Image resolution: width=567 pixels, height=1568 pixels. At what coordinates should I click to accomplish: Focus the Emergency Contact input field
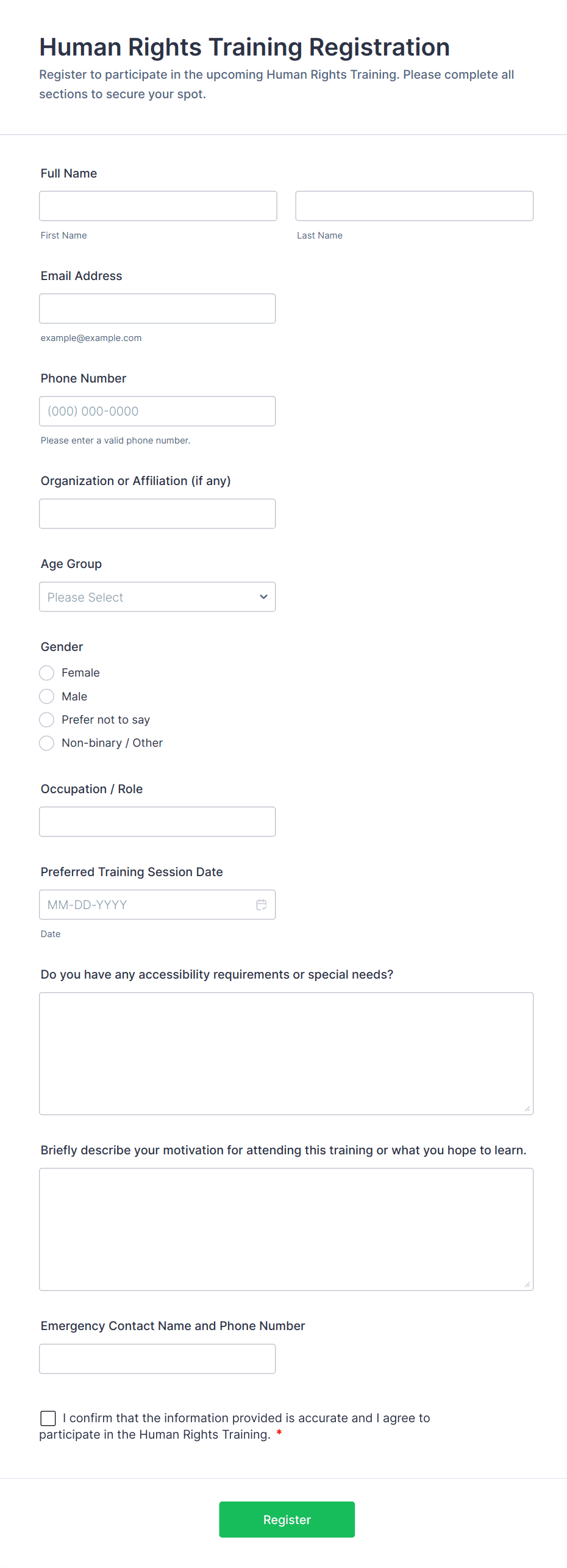click(x=157, y=1359)
